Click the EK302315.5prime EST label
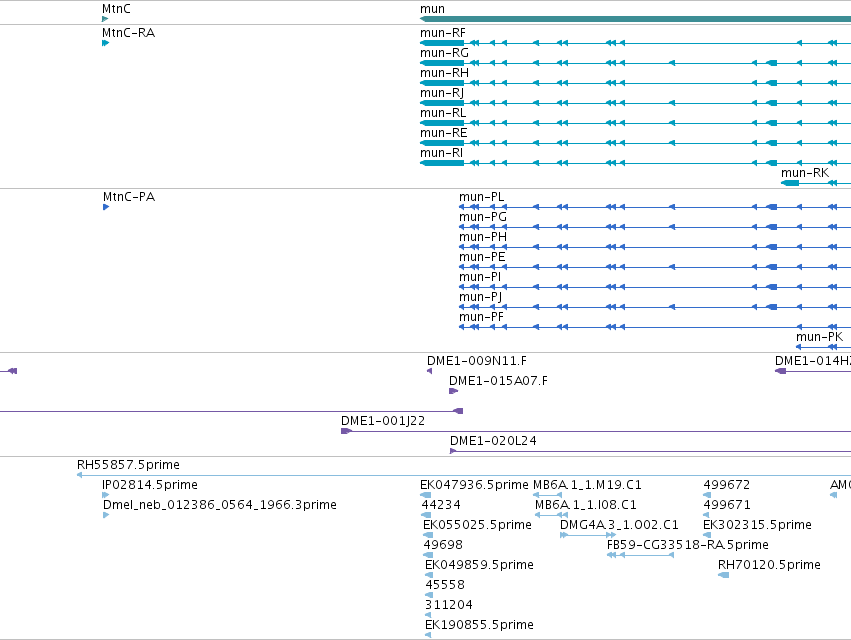Image resolution: width=851 pixels, height=640 pixels. click(757, 525)
